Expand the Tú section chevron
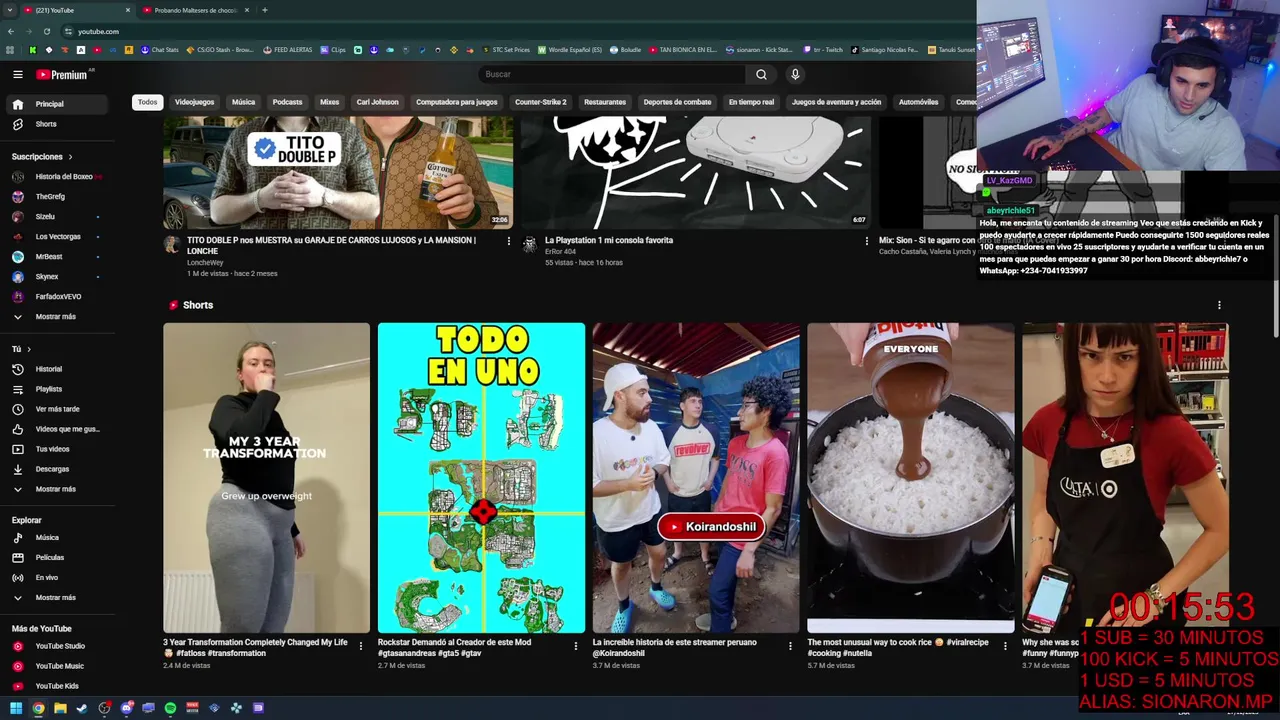The width and height of the screenshot is (1280, 720). (x=29, y=349)
